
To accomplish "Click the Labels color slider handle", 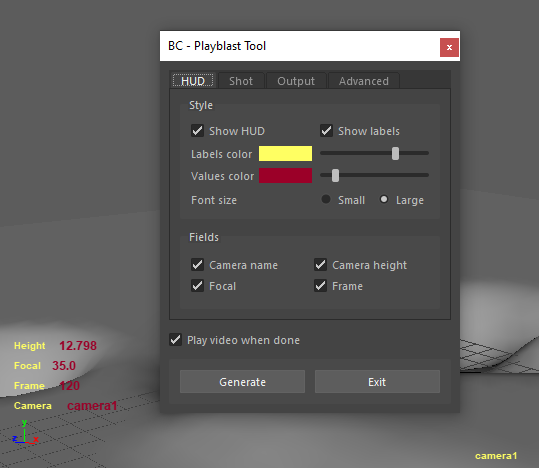I will point(395,153).
